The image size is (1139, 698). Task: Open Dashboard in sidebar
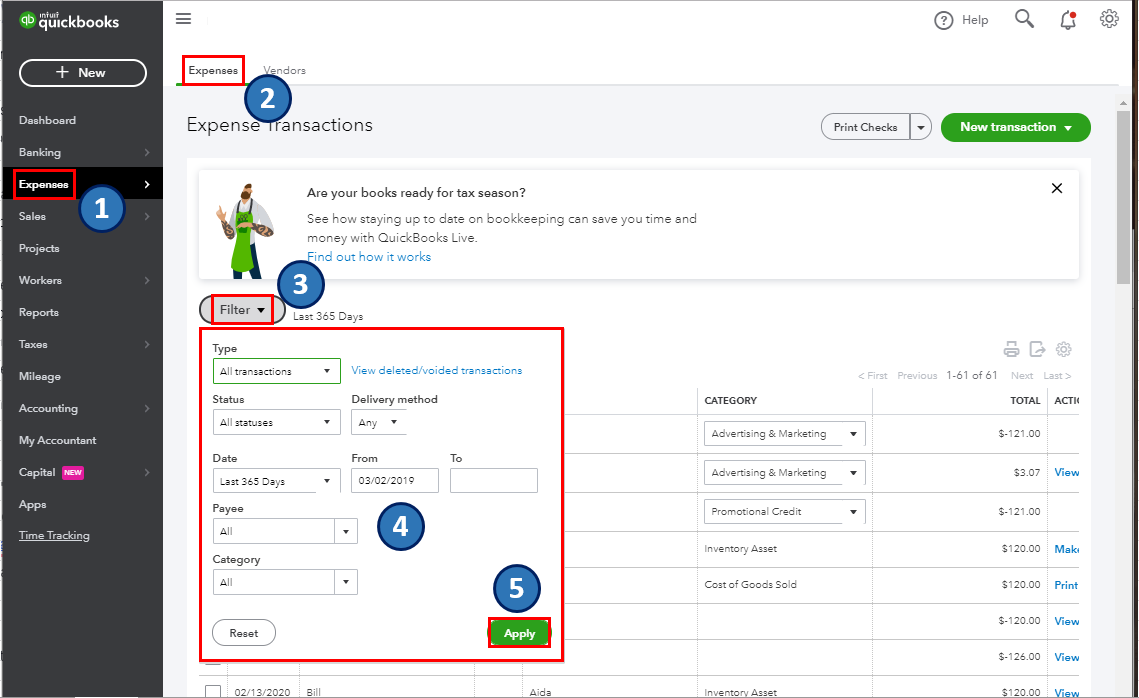tap(47, 121)
